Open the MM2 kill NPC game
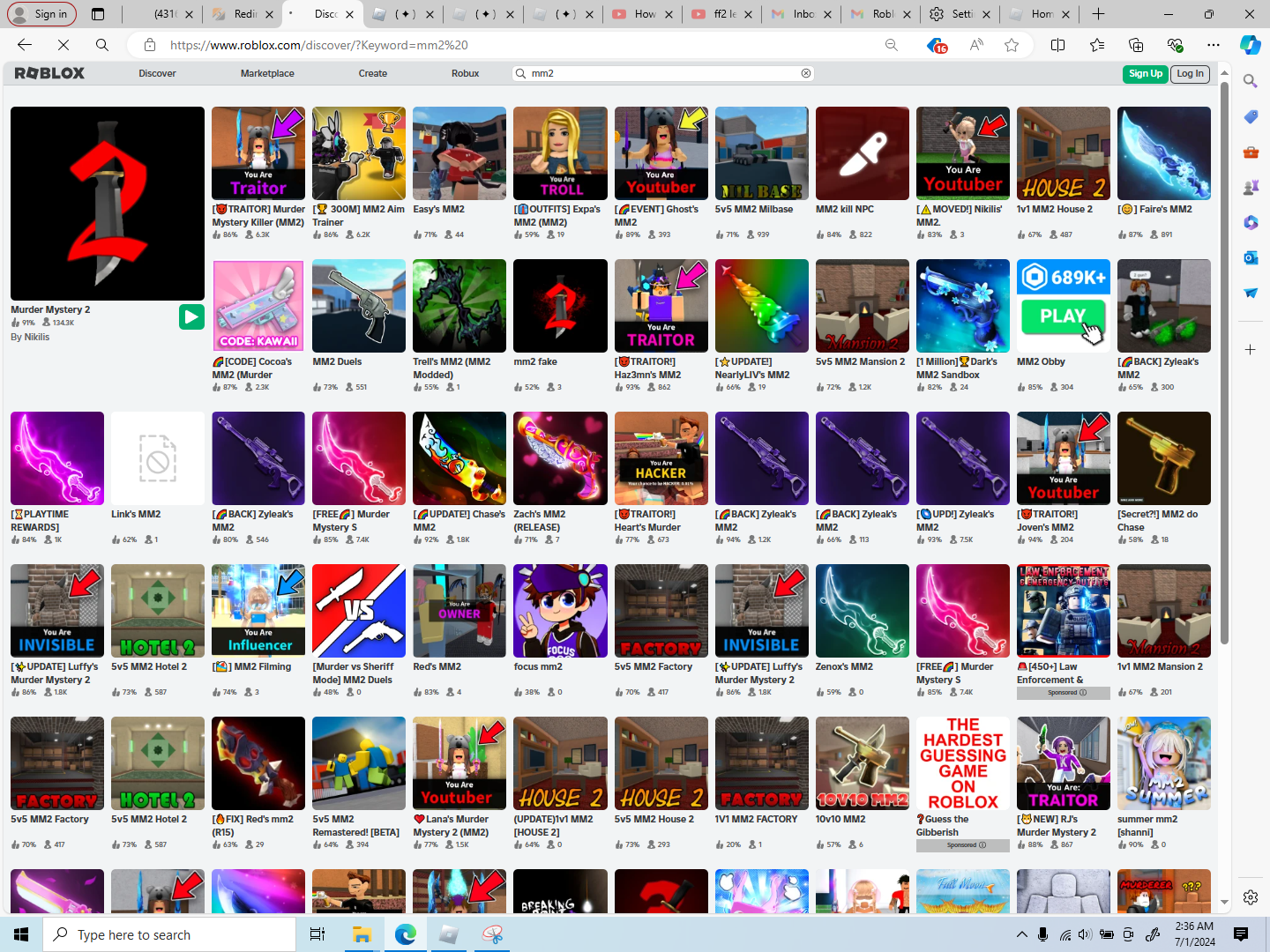Screen dimensions: 1270x952 pyautogui.click(x=863, y=153)
